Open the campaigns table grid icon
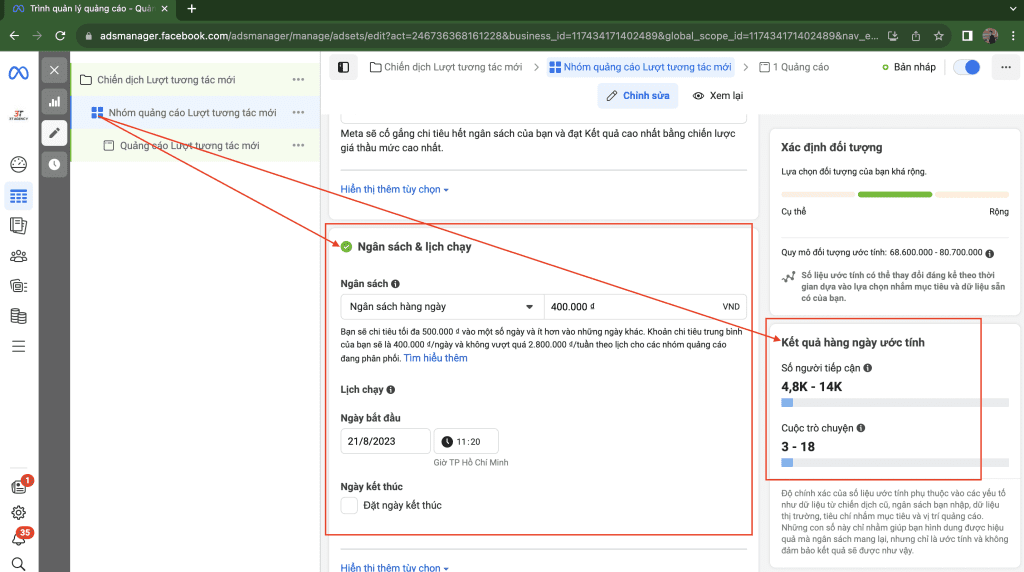The image size is (1024, 572). [x=18, y=196]
